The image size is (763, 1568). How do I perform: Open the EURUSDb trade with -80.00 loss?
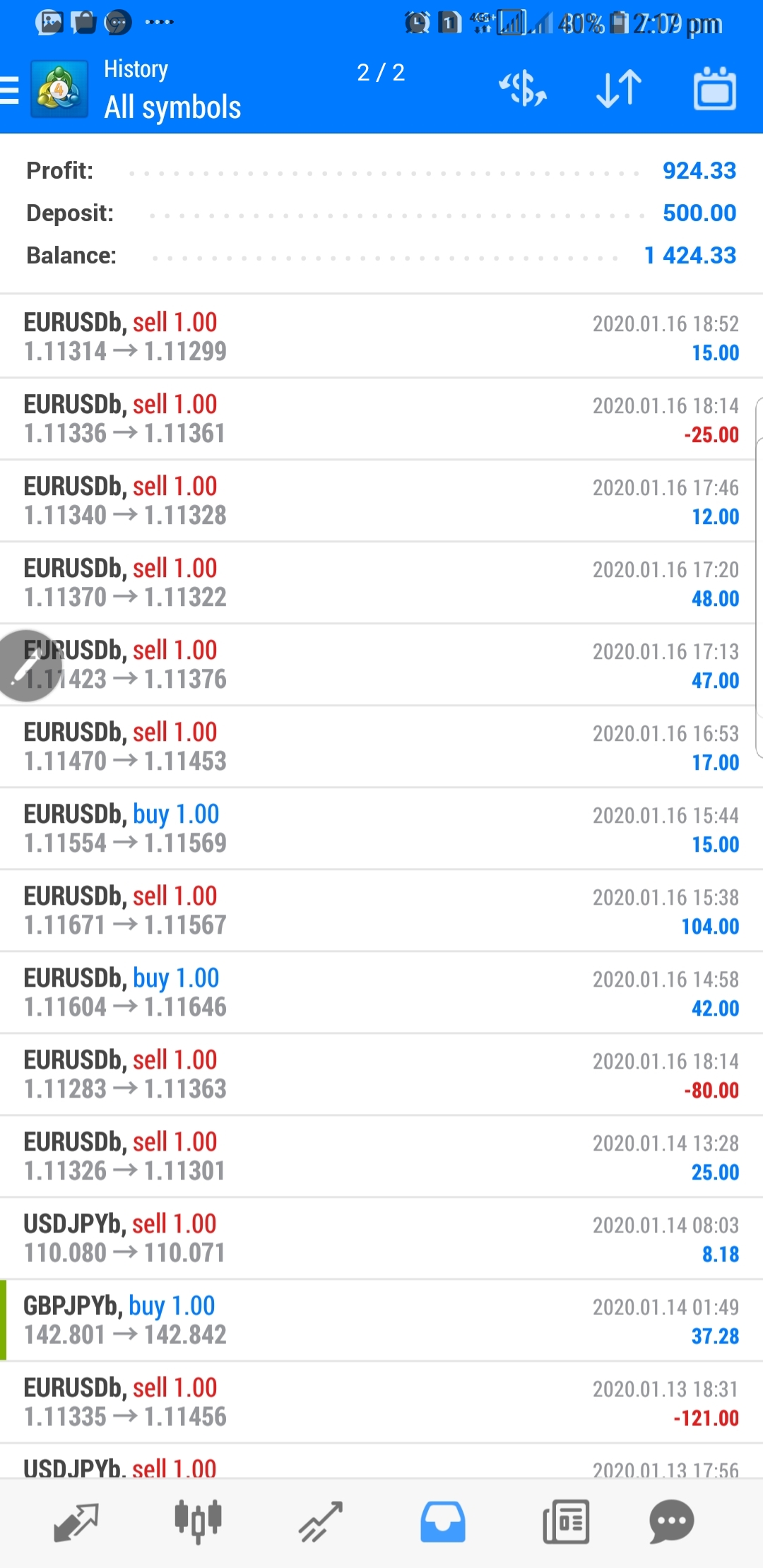coord(381,1074)
